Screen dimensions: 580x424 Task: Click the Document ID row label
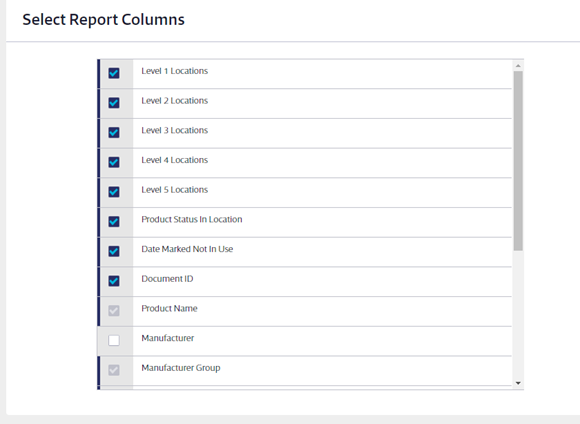(167, 279)
